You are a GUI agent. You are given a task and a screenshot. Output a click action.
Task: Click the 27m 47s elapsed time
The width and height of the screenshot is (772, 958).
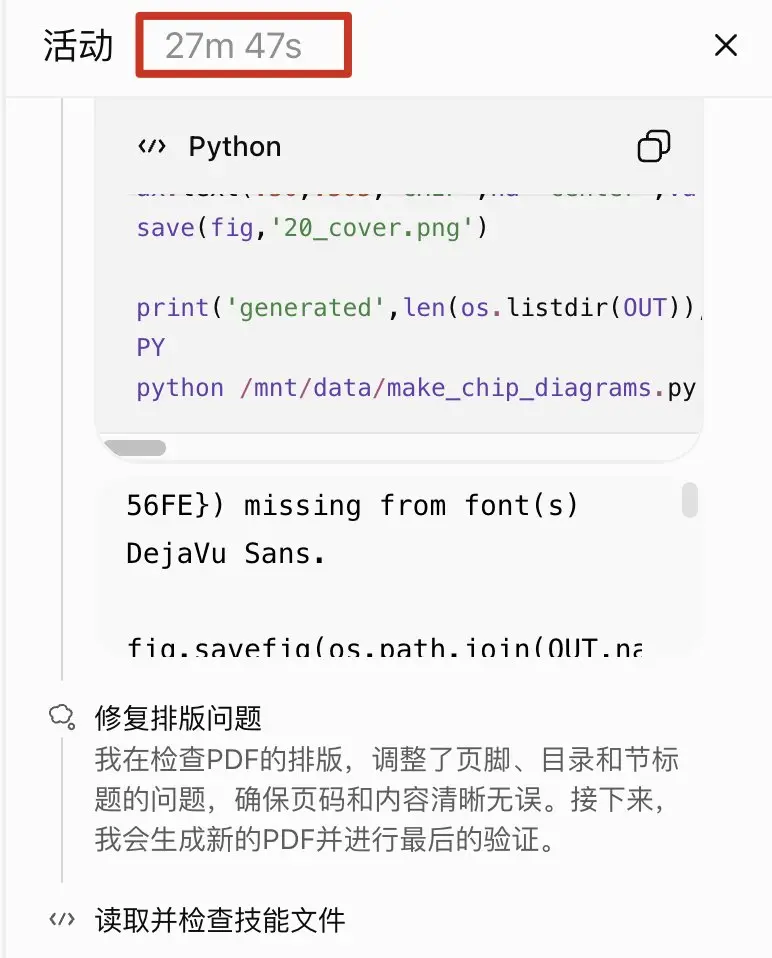click(233, 46)
